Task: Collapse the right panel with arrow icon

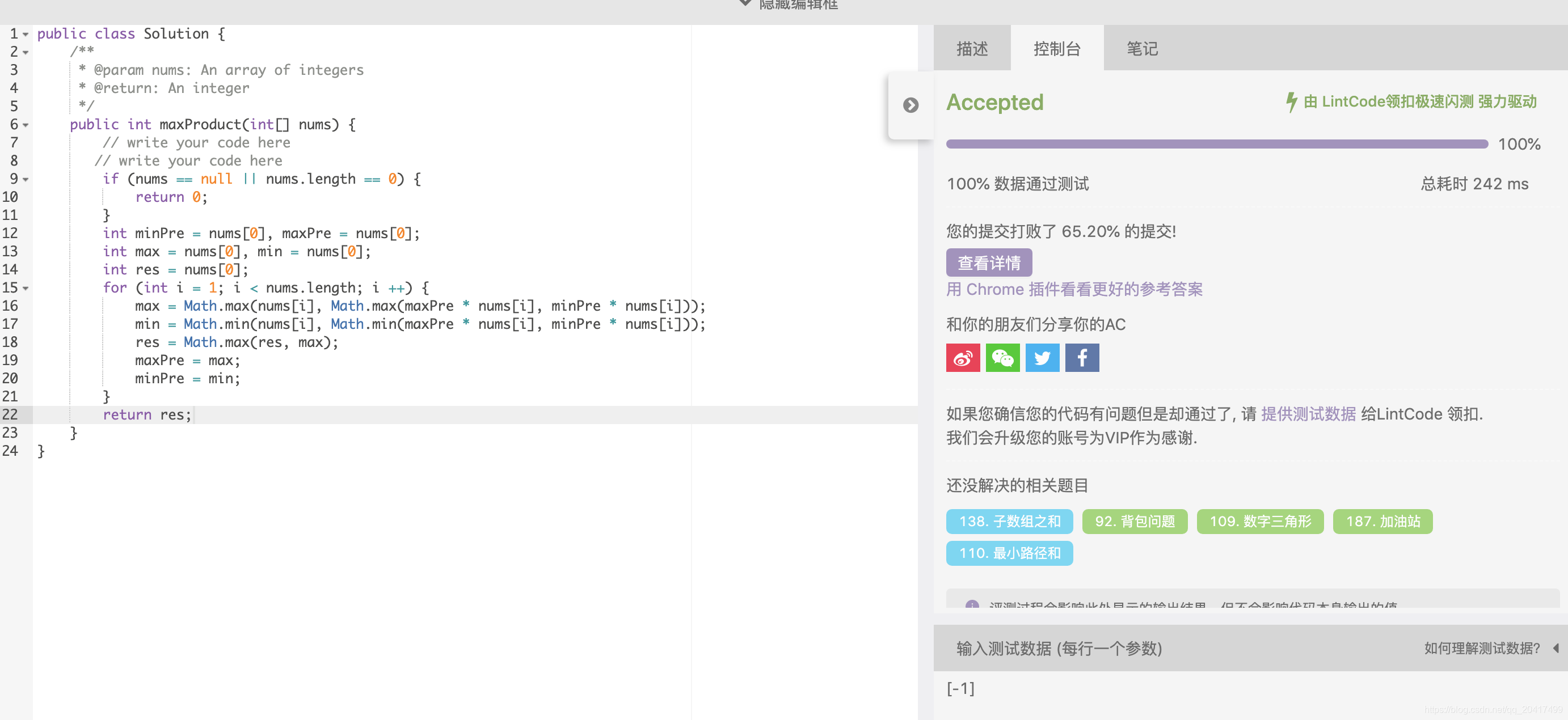Action: tap(911, 105)
